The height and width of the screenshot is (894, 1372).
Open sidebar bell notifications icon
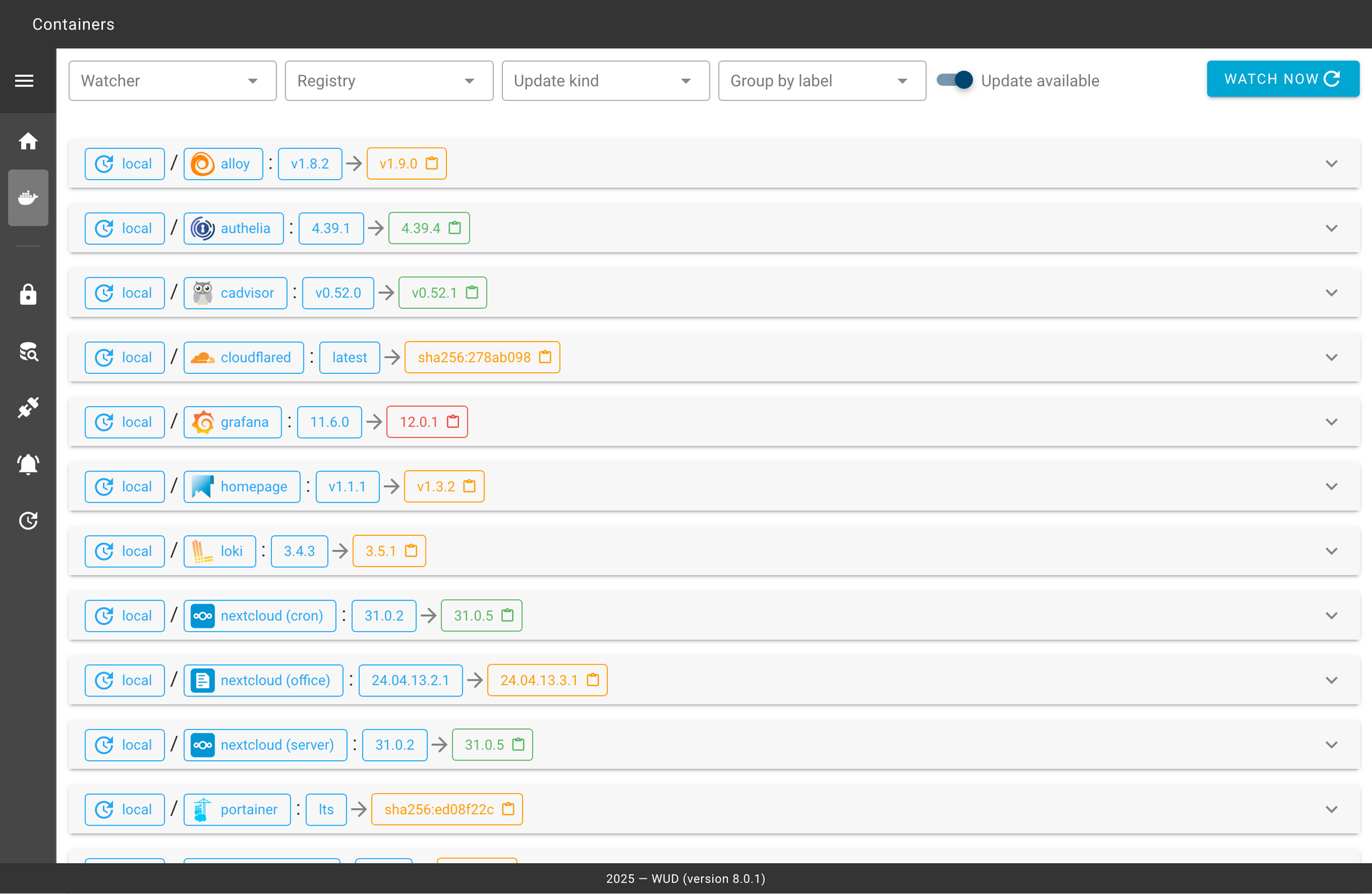click(x=28, y=464)
